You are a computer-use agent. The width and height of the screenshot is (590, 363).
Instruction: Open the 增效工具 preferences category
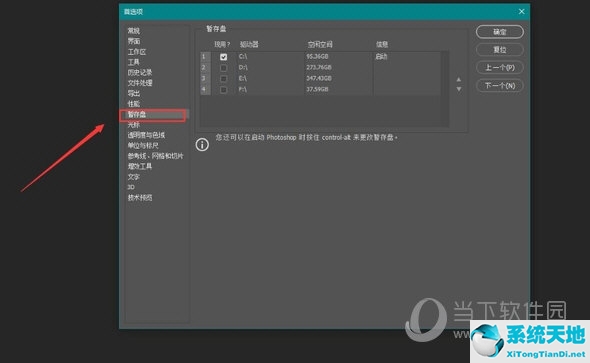140,166
